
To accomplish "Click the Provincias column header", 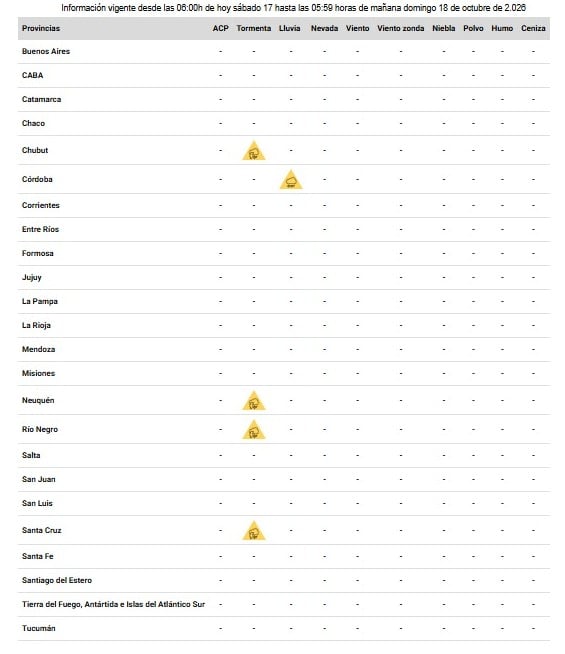I will pyautogui.click(x=41, y=28).
